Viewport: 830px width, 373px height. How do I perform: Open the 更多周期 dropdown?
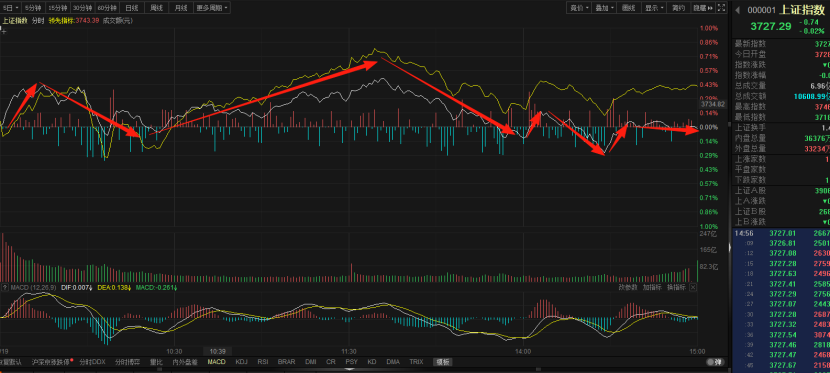212,7
